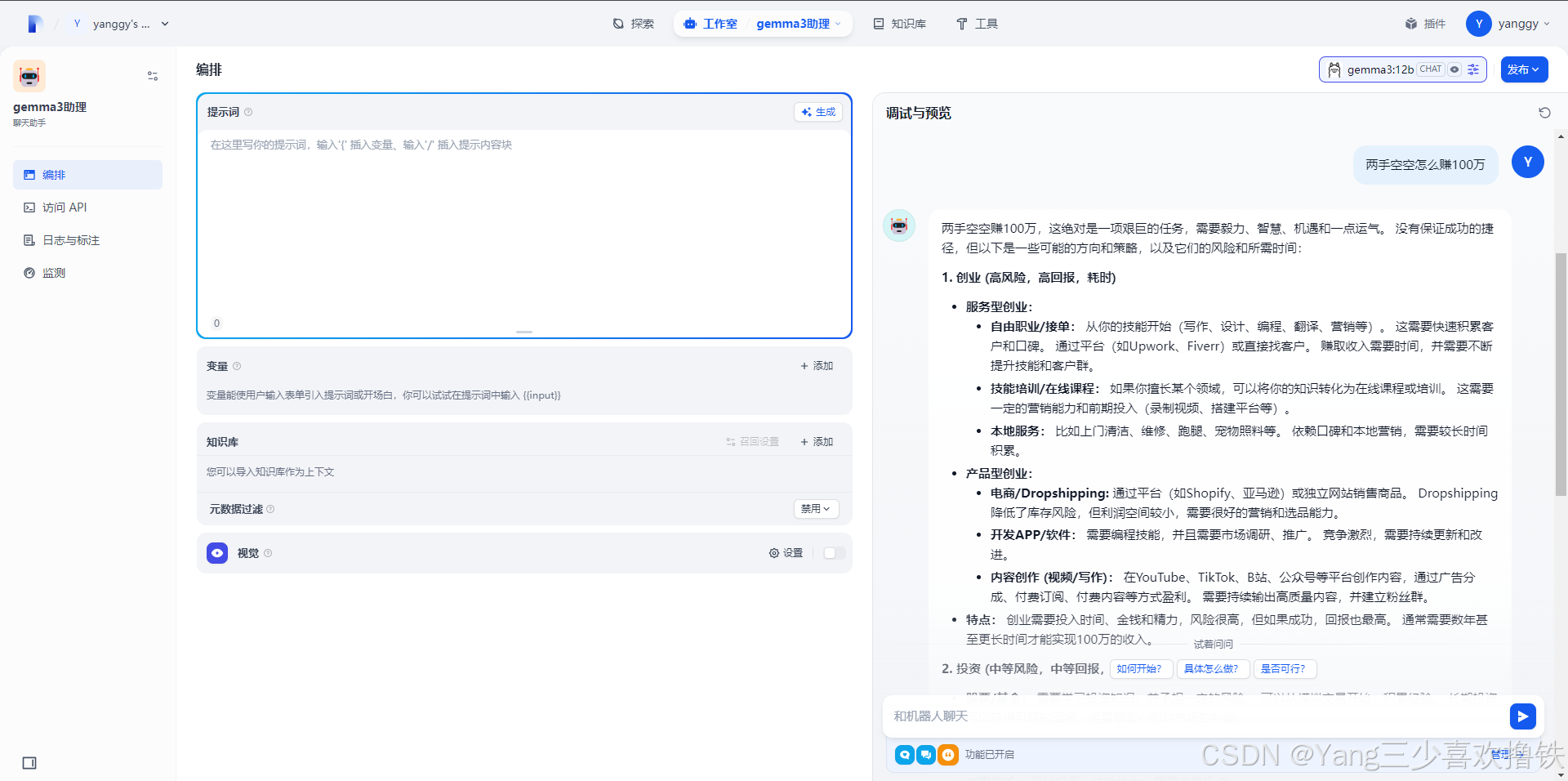Open 日志与标注 in the sidebar
The height and width of the screenshot is (781, 1568).
(87, 240)
